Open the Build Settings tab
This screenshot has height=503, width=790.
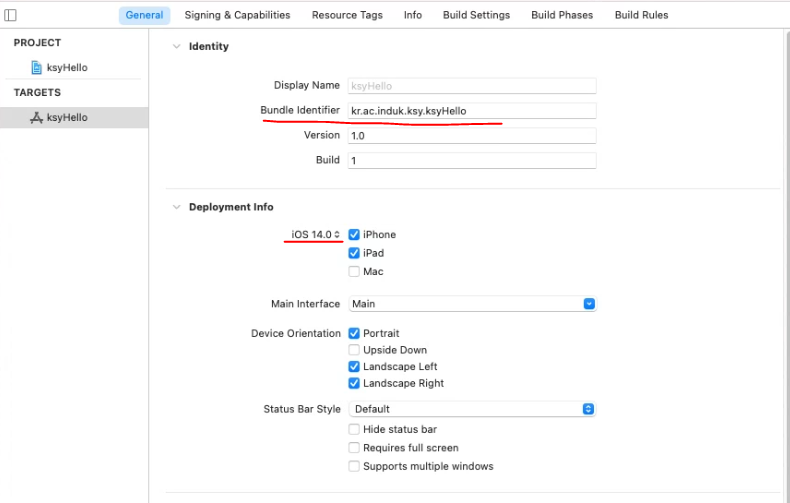pos(476,15)
